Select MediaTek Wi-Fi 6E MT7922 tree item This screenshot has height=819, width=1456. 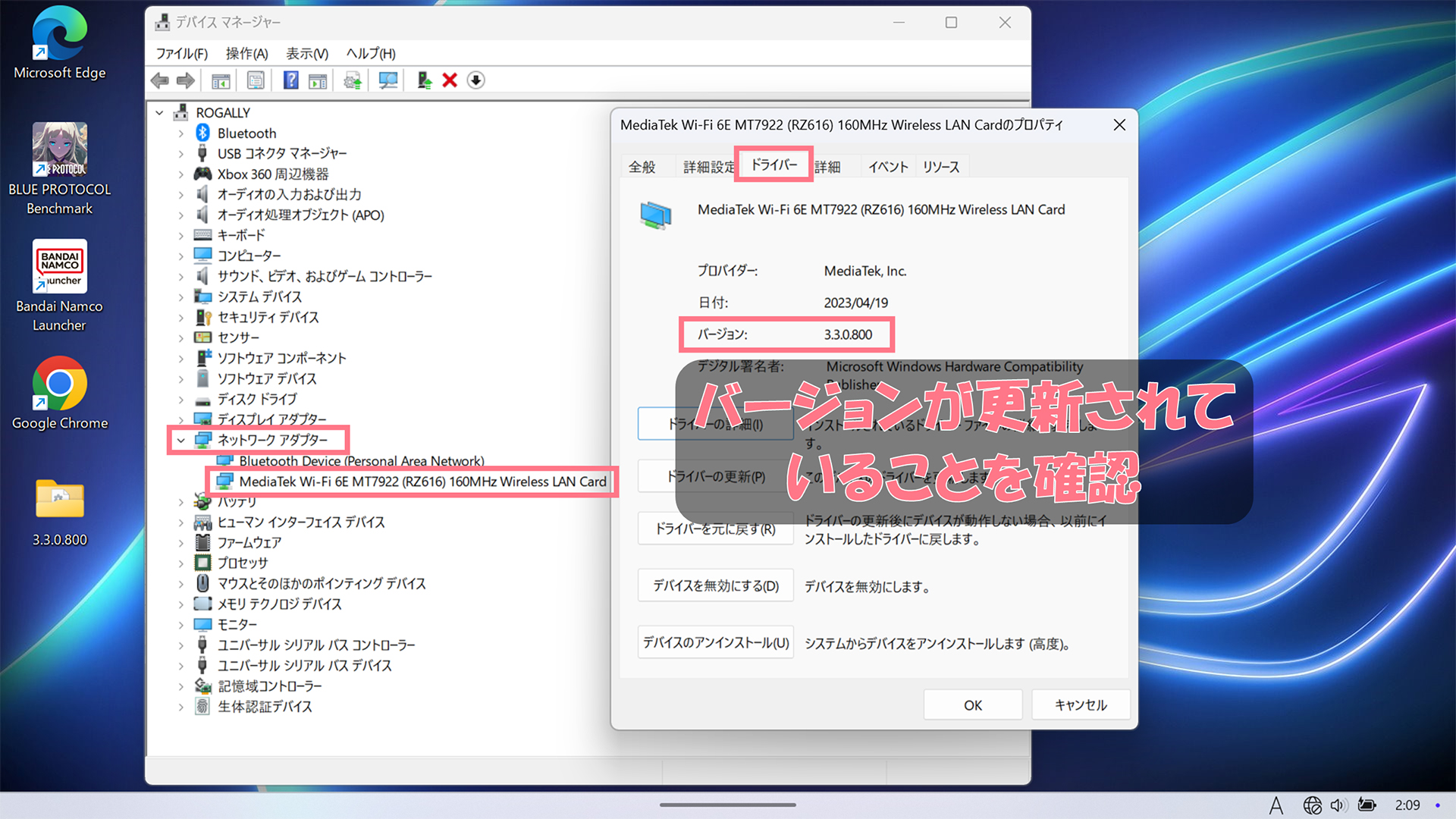(x=412, y=482)
